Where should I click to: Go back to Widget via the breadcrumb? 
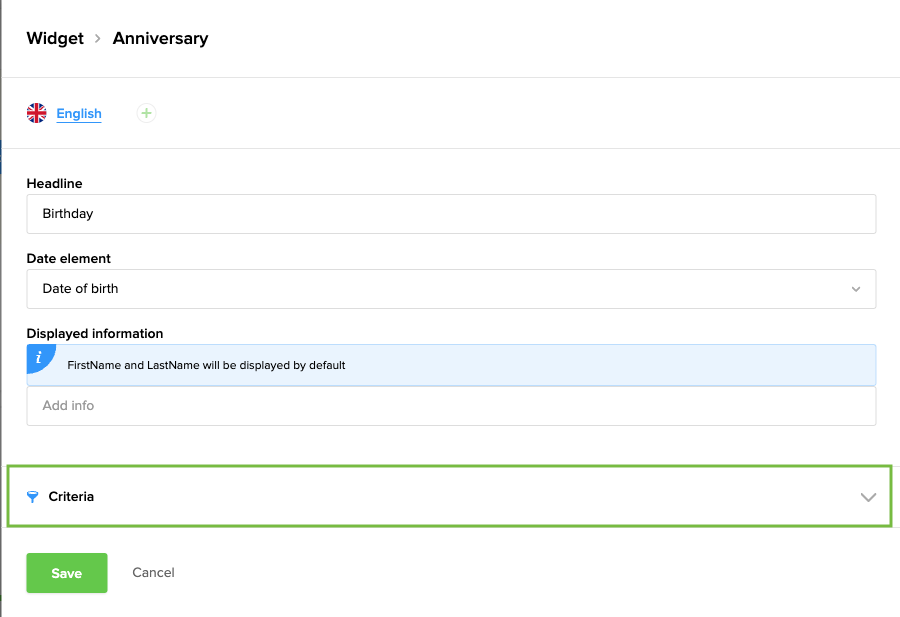(x=54, y=39)
